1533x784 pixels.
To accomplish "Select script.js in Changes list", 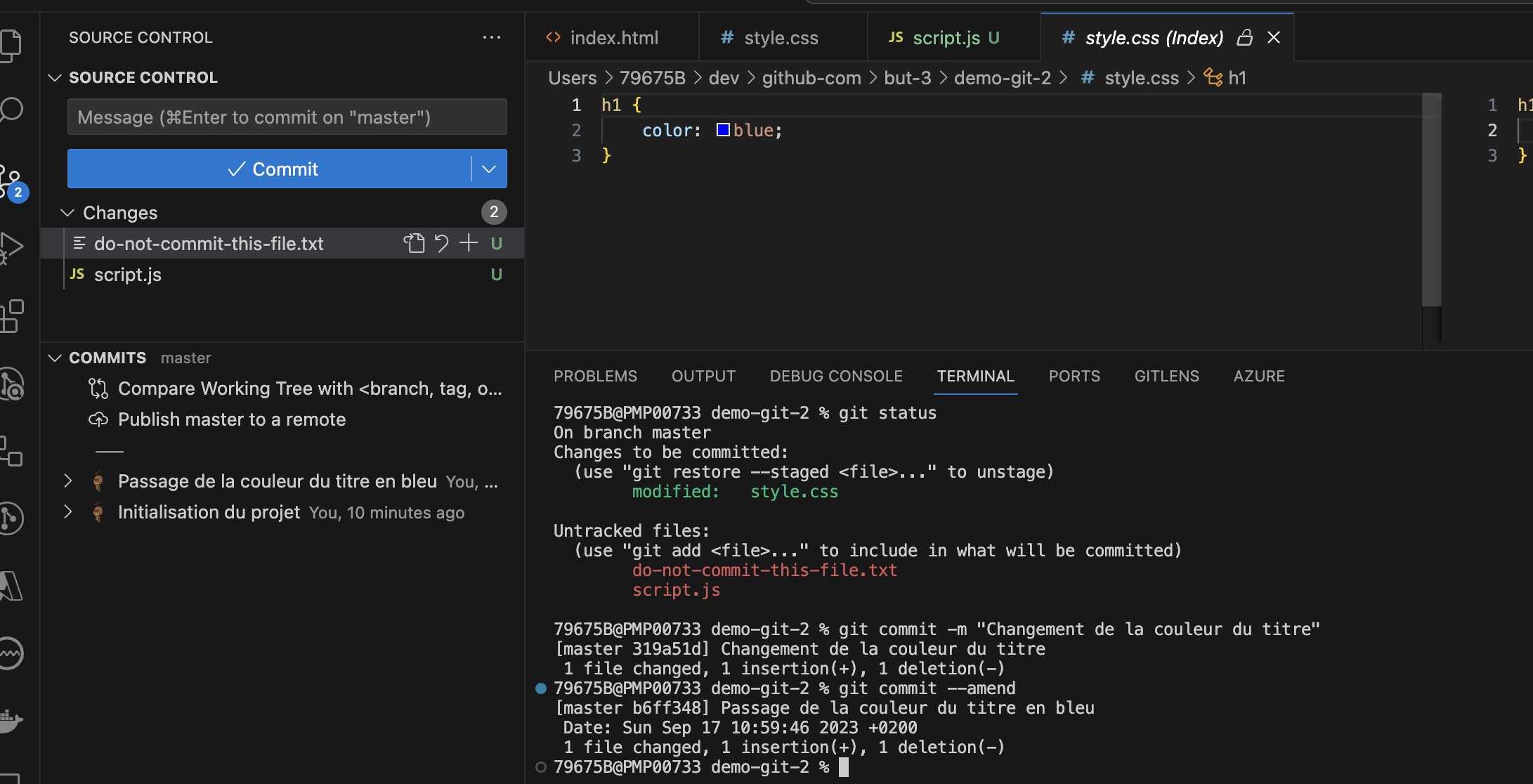I will (x=283, y=275).
